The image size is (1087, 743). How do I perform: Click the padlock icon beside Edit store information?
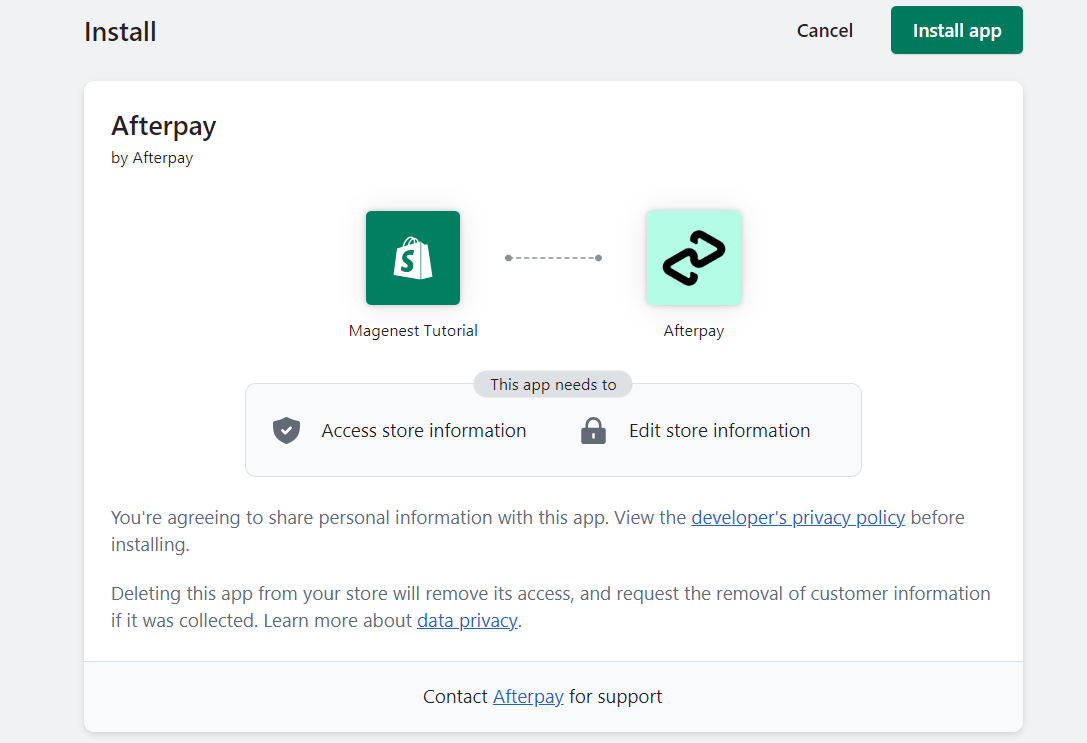593,430
